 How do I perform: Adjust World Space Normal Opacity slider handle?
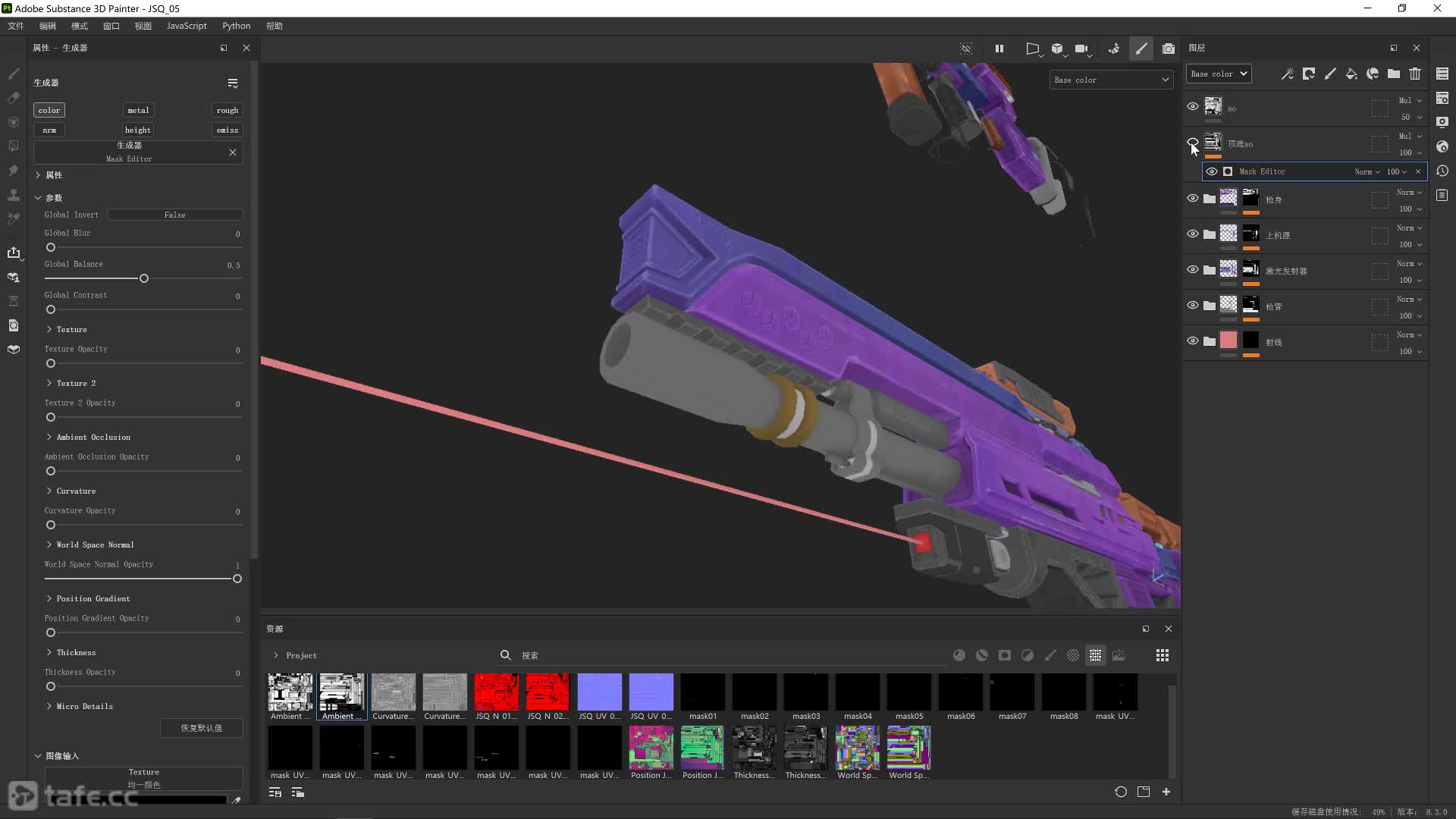pos(237,579)
